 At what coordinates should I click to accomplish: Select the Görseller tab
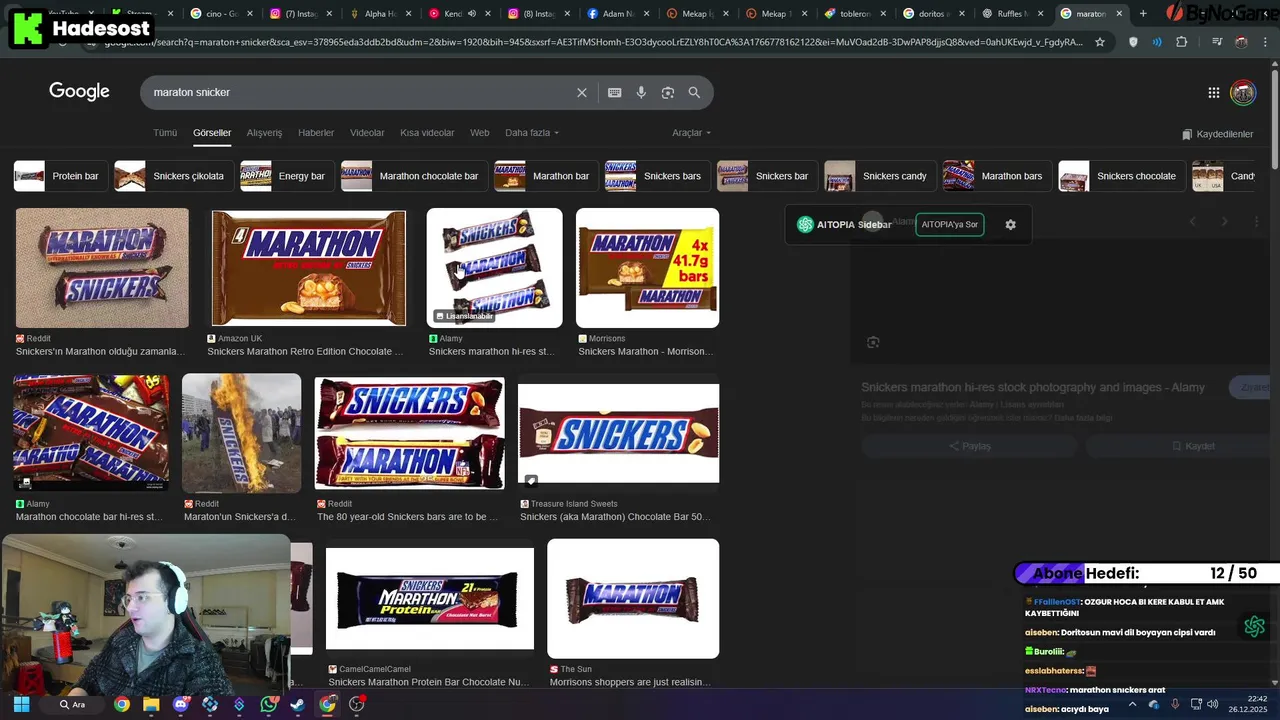click(212, 133)
